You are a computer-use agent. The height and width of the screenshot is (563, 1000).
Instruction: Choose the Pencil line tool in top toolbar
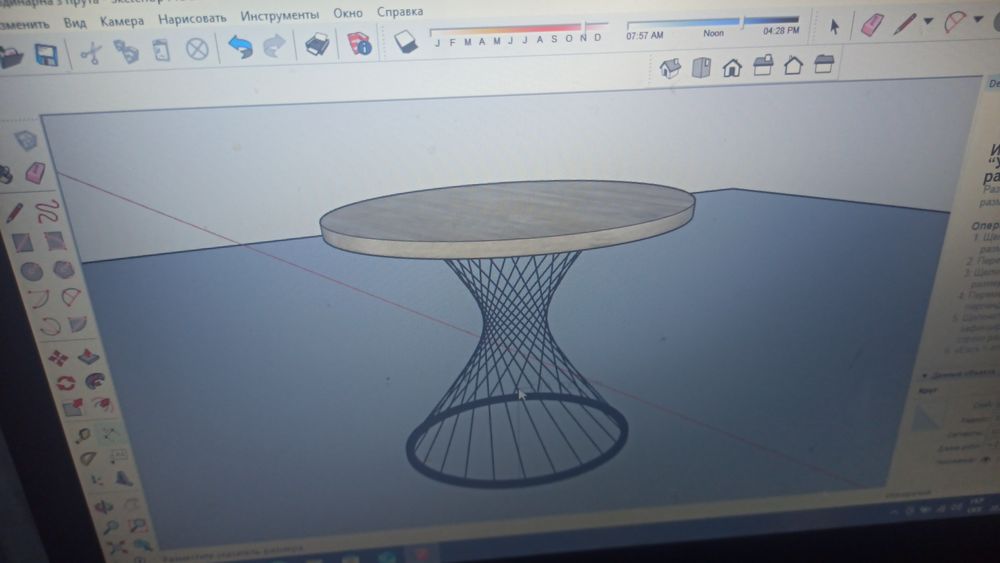click(x=905, y=24)
